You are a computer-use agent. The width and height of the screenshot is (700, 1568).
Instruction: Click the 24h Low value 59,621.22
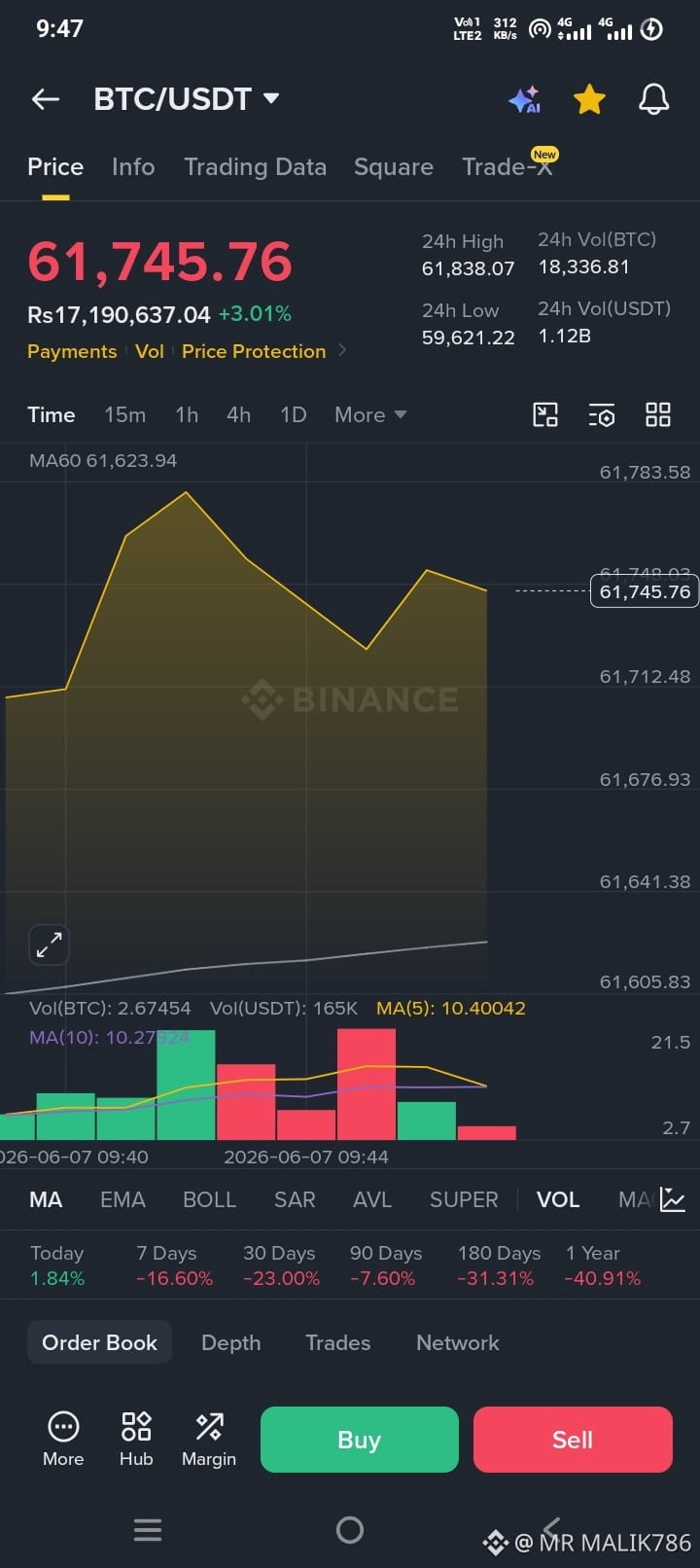[468, 338]
